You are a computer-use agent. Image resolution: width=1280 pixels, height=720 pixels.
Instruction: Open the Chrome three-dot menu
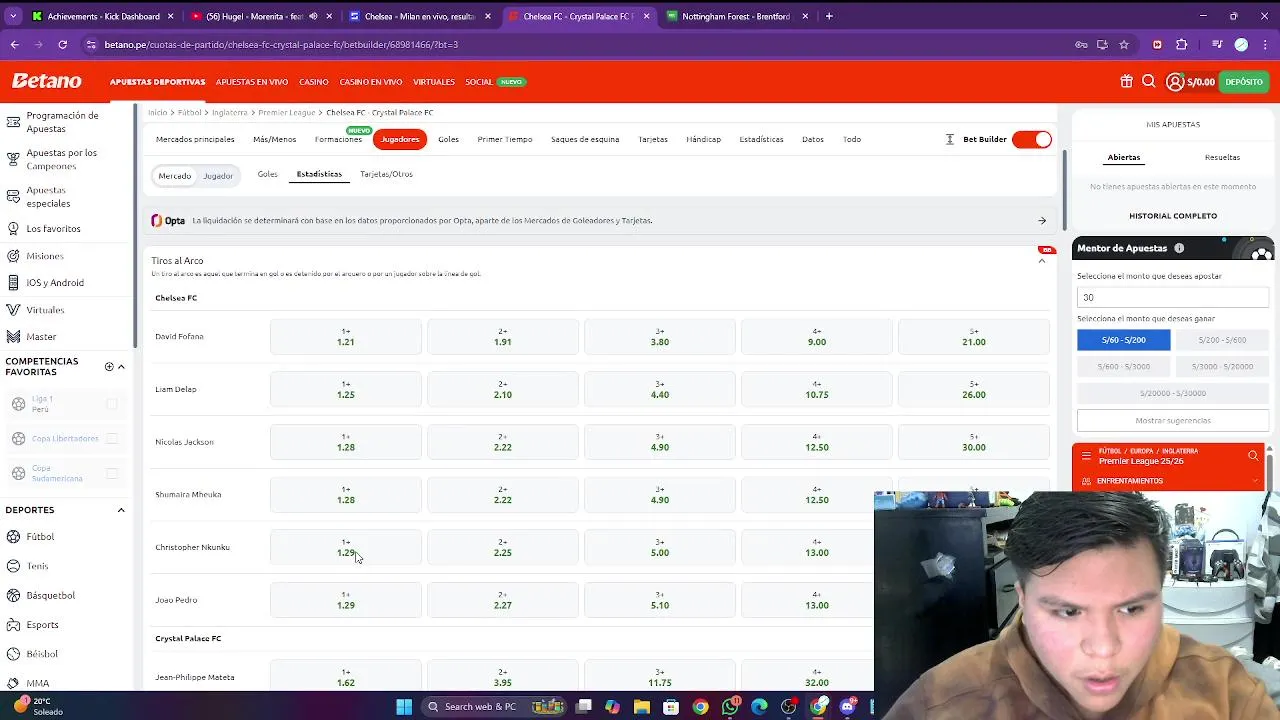tap(1265, 44)
